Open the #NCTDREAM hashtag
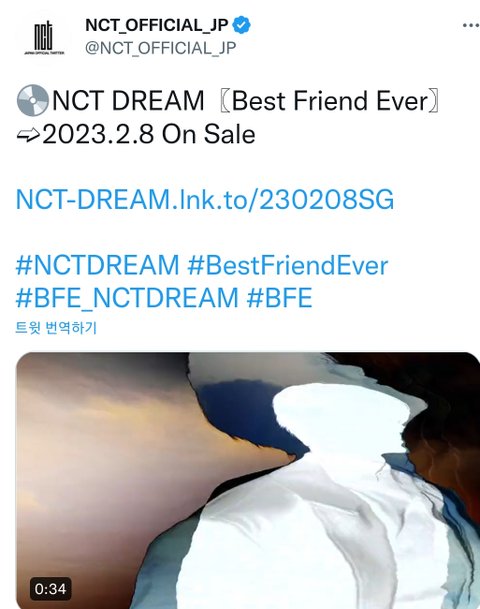The image size is (480, 609). click(97, 266)
